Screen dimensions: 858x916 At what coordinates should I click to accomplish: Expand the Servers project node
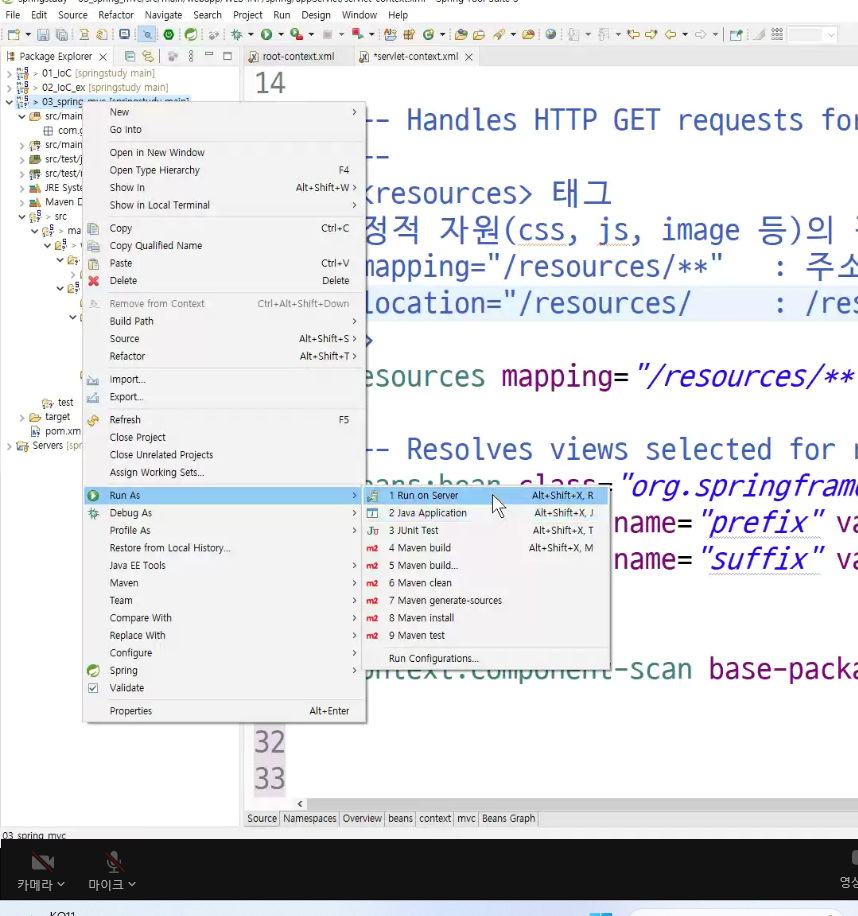point(9,446)
